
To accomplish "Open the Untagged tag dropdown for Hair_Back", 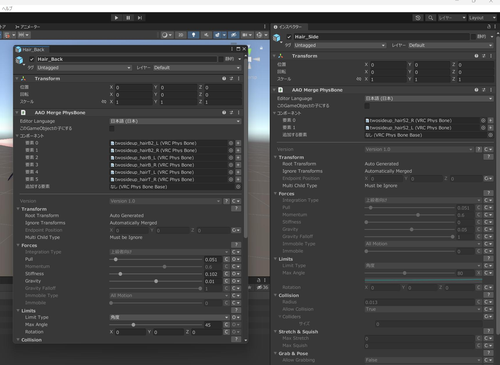I will click(x=84, y=68).
